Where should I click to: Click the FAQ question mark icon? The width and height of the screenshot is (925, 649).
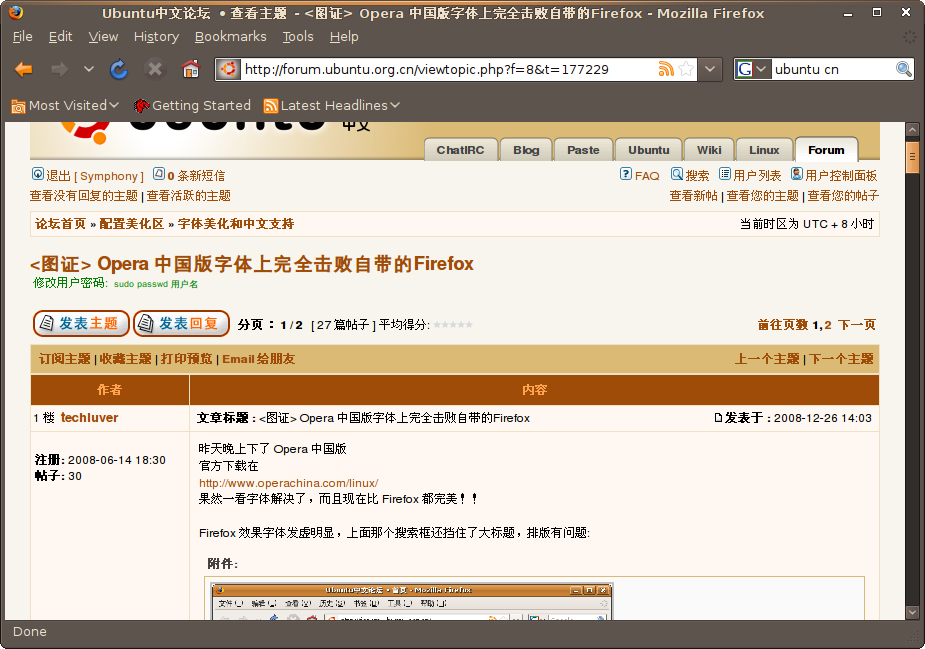626,174
